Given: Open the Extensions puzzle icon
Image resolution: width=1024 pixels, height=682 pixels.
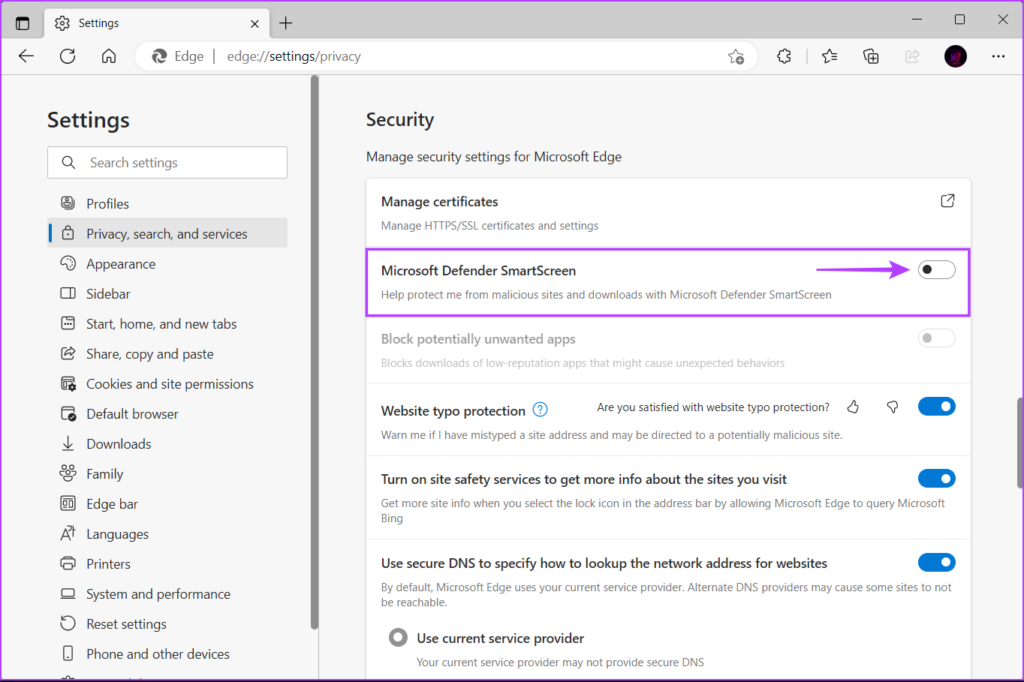Looking at the screenshot, I should pyautogui.click(x=784, y=57).
